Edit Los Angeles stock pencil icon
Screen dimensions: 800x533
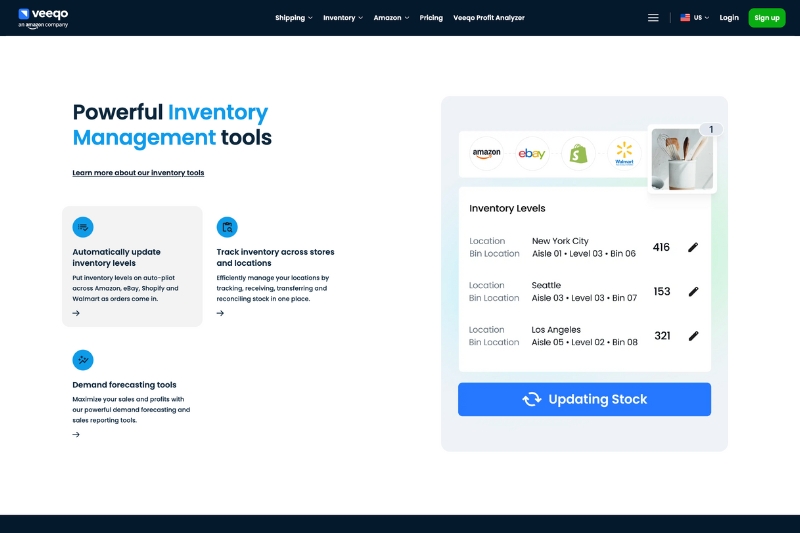click(693, 336)
